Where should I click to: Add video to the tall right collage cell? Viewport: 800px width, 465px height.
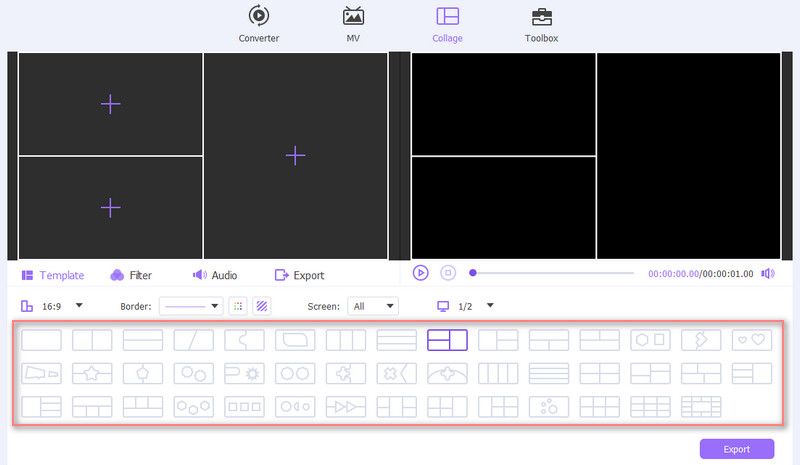(x=295, y=156)
